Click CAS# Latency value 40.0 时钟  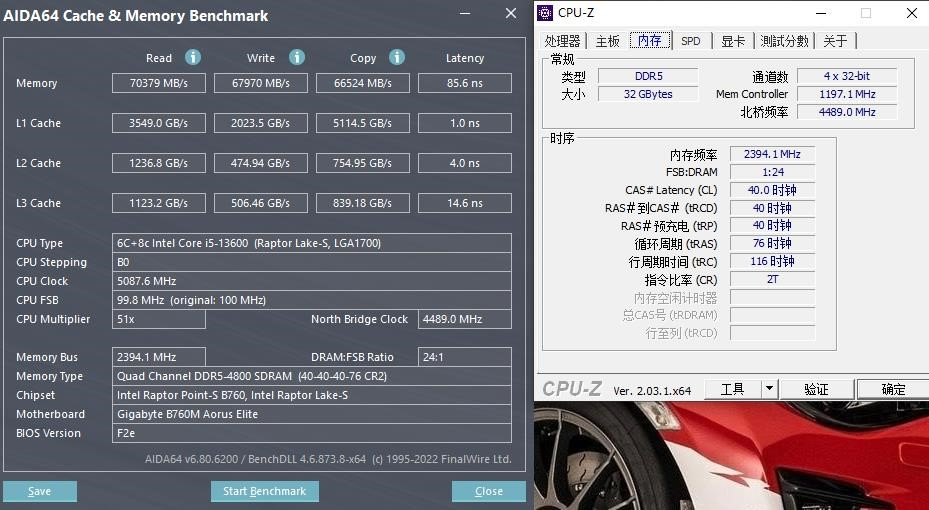point(773,190)
